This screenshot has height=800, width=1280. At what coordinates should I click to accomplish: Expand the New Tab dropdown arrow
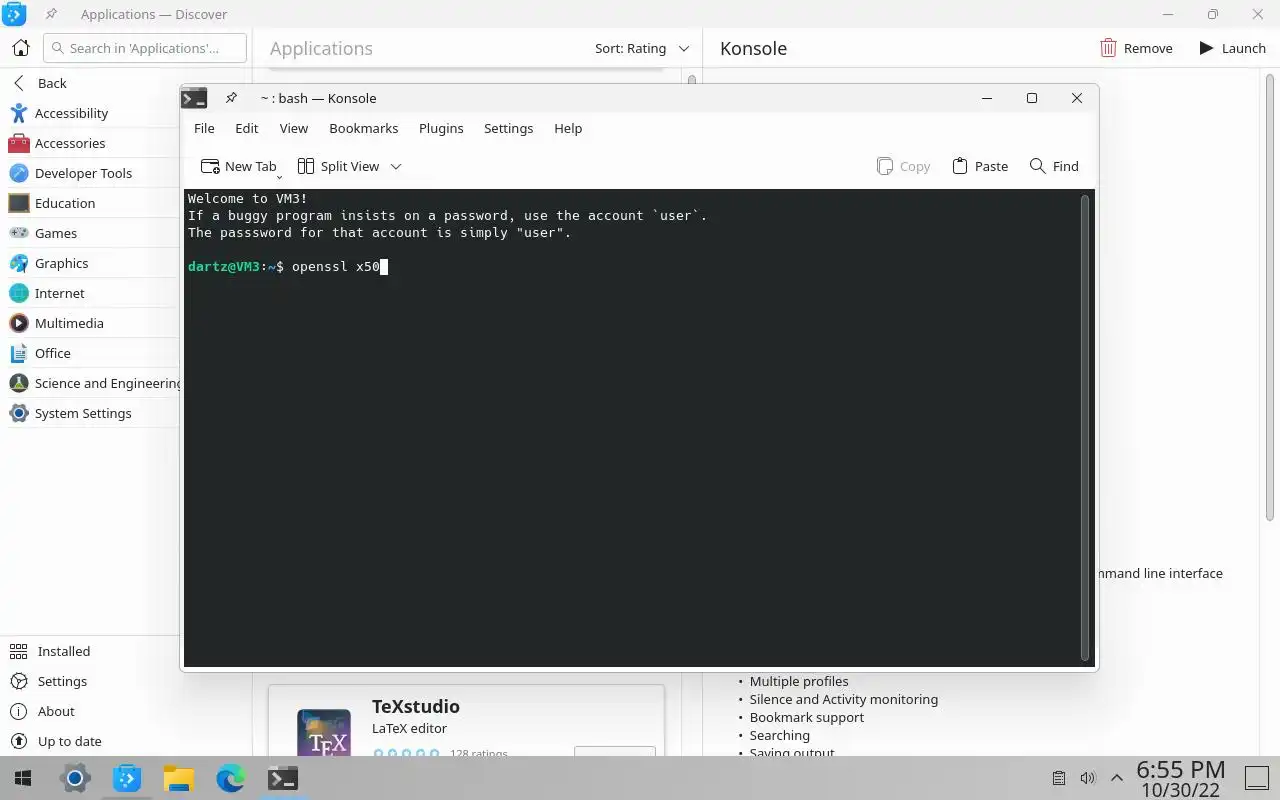(279, 176)
